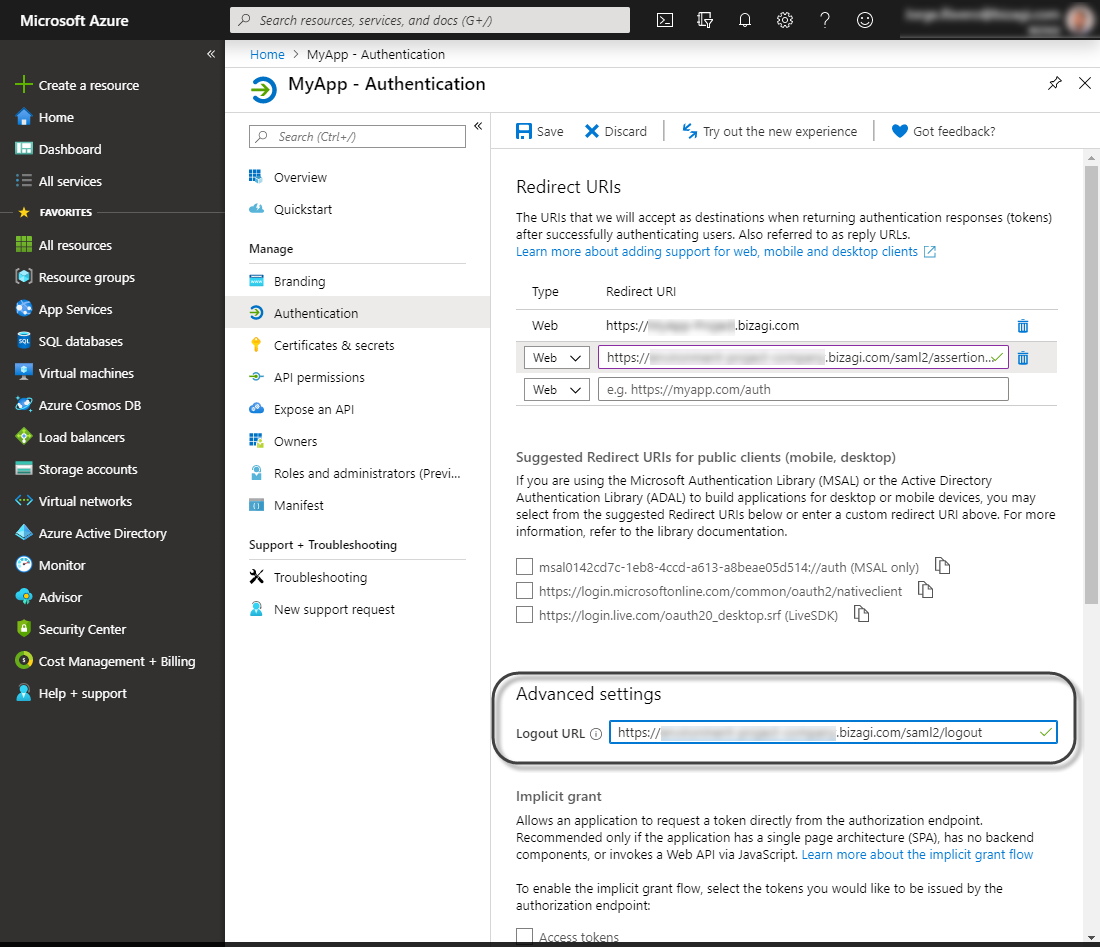
Task: Delete the first bizagi.com redirect URI
Action: click(x=1023, y=325)
